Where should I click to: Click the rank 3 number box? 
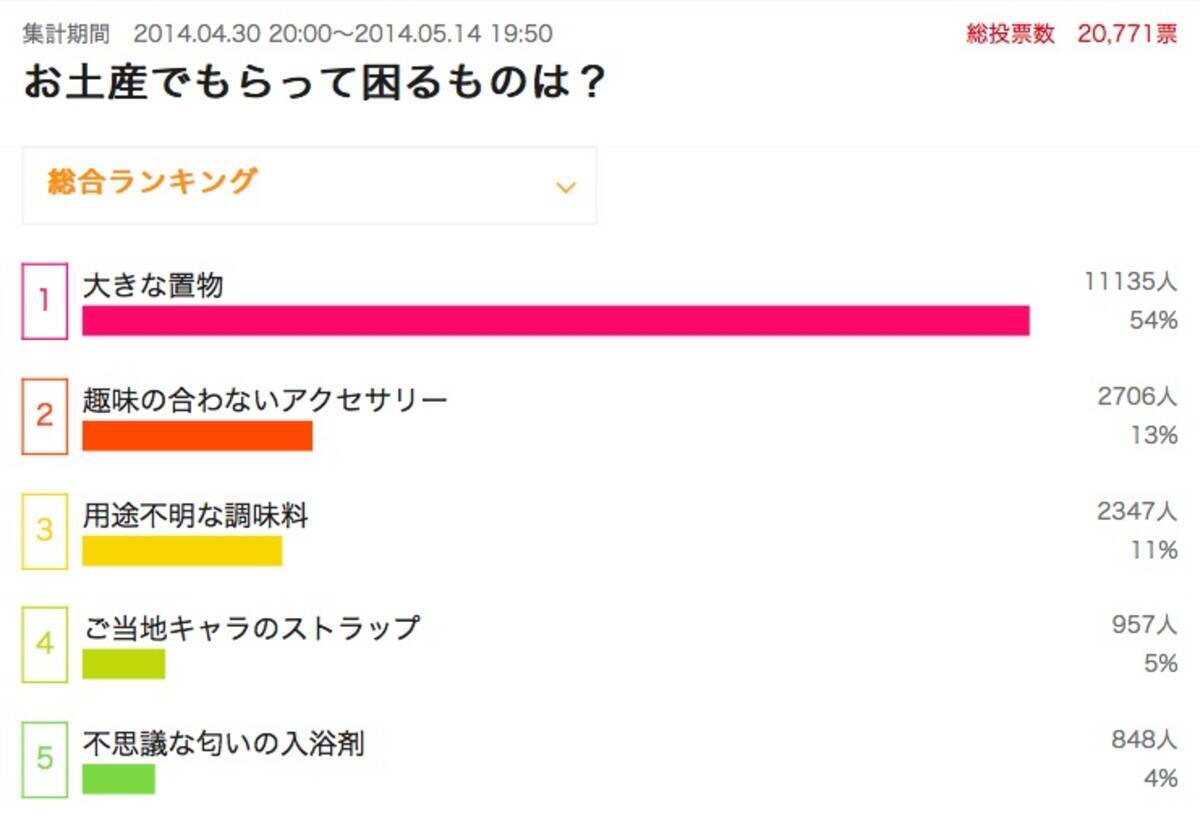click(45, 531)
